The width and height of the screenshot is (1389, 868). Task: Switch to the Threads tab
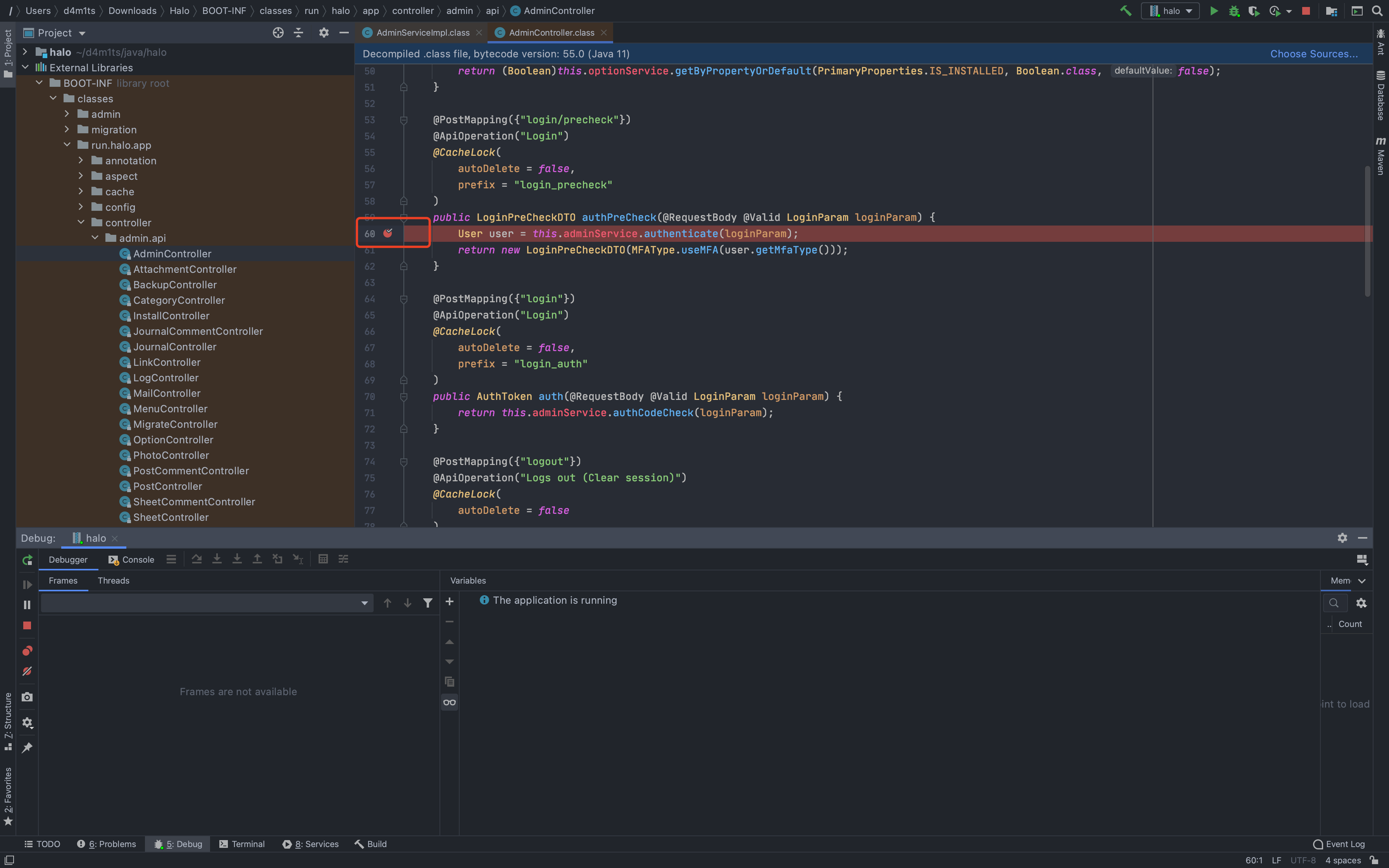113,580
